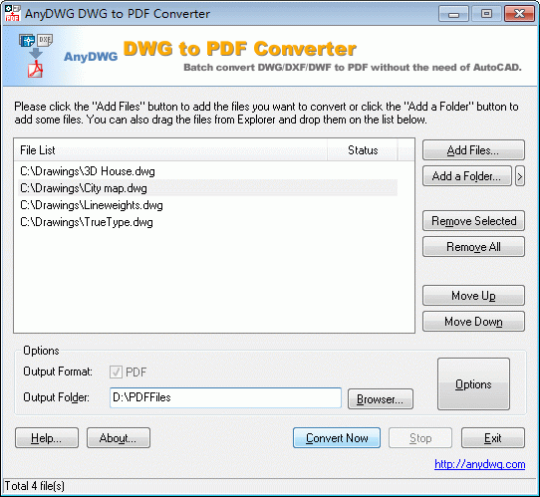
Task: Expand the arrow beside Add a Folder
Action: pyautogui.click(x=520, y=176)
